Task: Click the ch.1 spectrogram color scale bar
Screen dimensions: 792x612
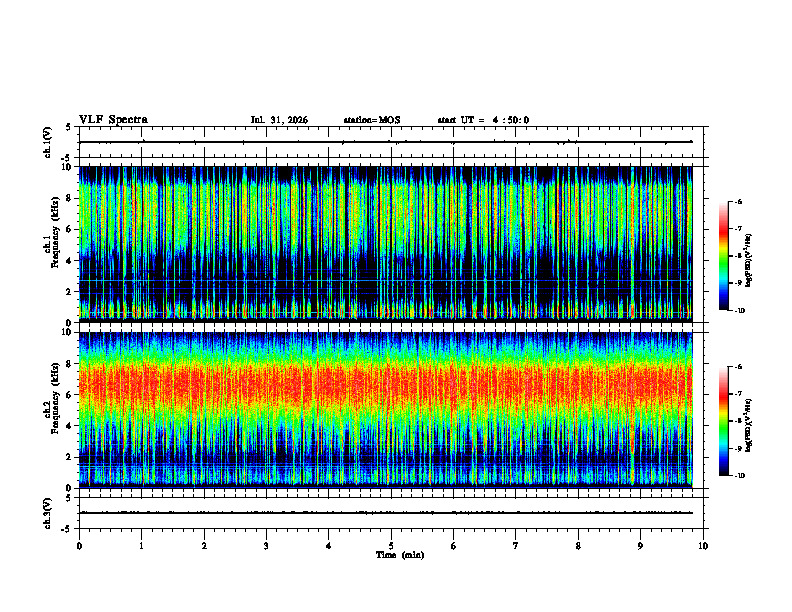Action: pos(723,256)
